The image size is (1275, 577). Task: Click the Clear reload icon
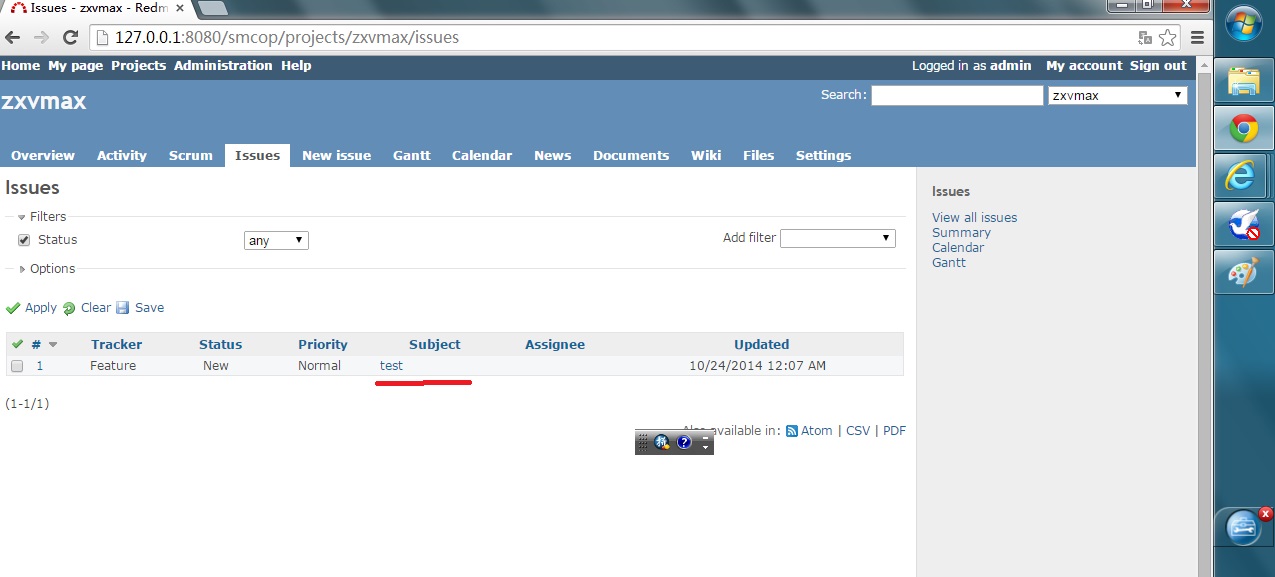pyautogui.click(x=69, y=308)
